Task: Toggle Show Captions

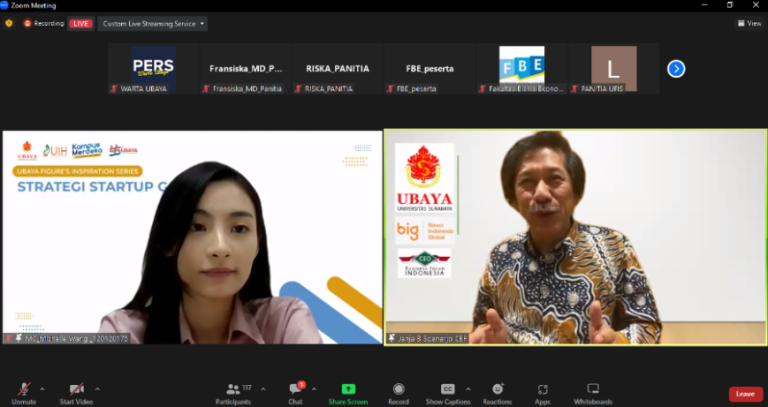Action: click(x=448, y=390)
